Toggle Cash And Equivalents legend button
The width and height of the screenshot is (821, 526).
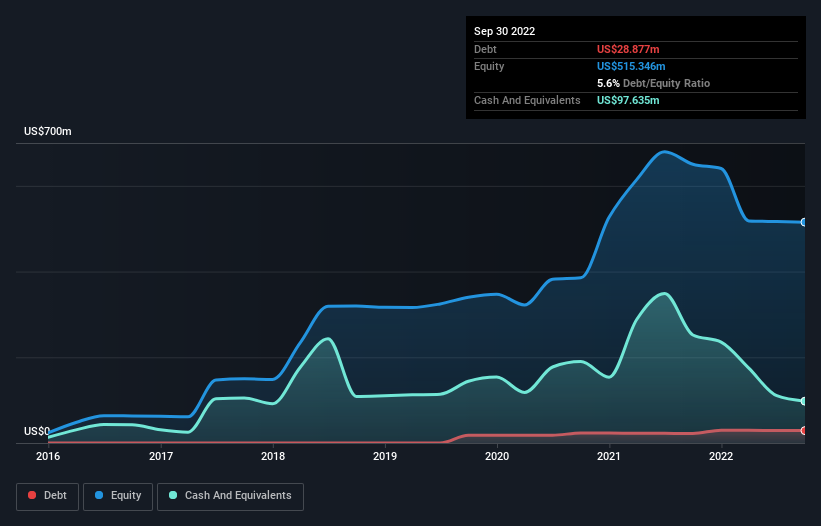click(230, 496)
